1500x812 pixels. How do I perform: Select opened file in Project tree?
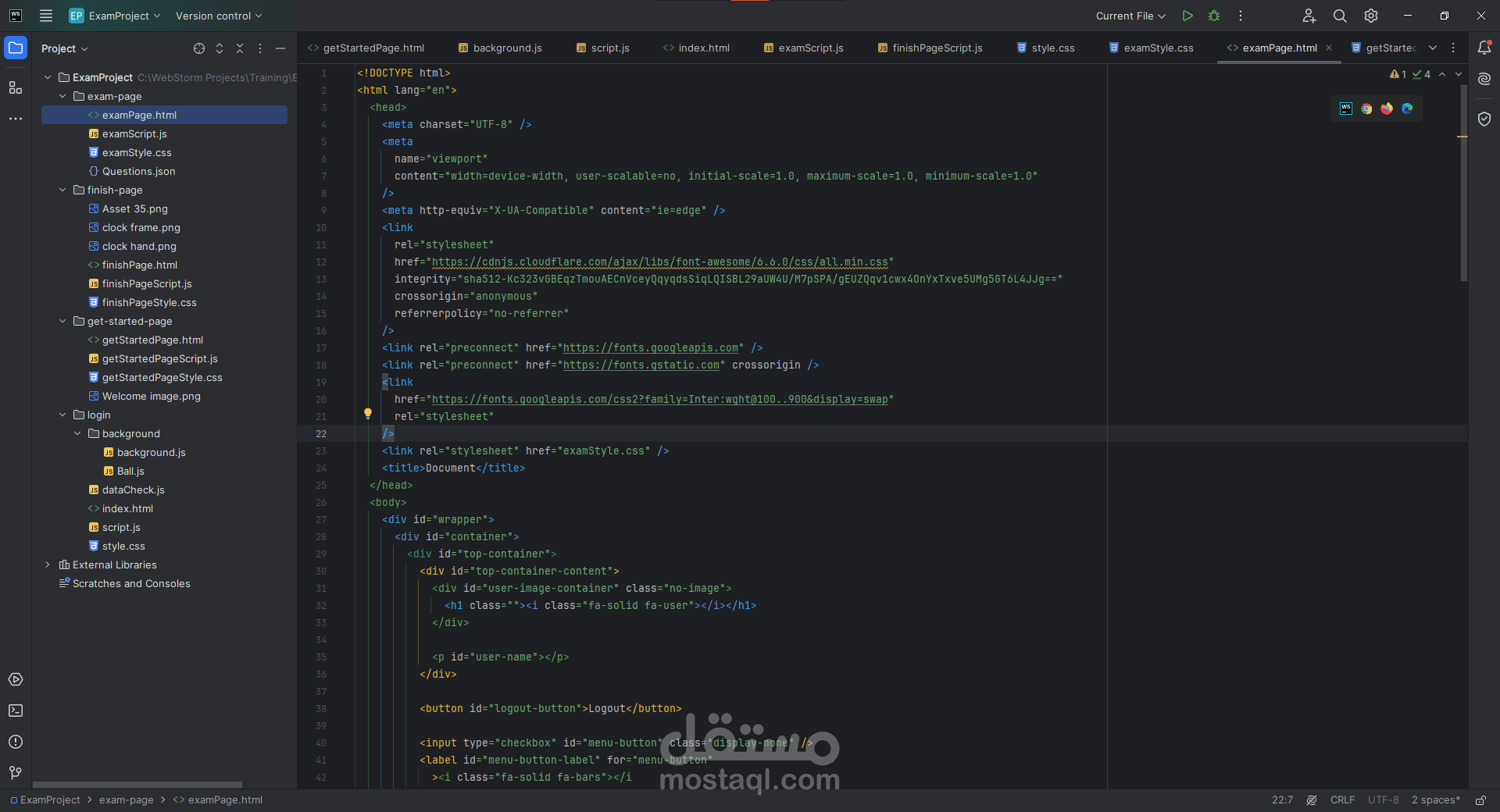tap(199, 48)
